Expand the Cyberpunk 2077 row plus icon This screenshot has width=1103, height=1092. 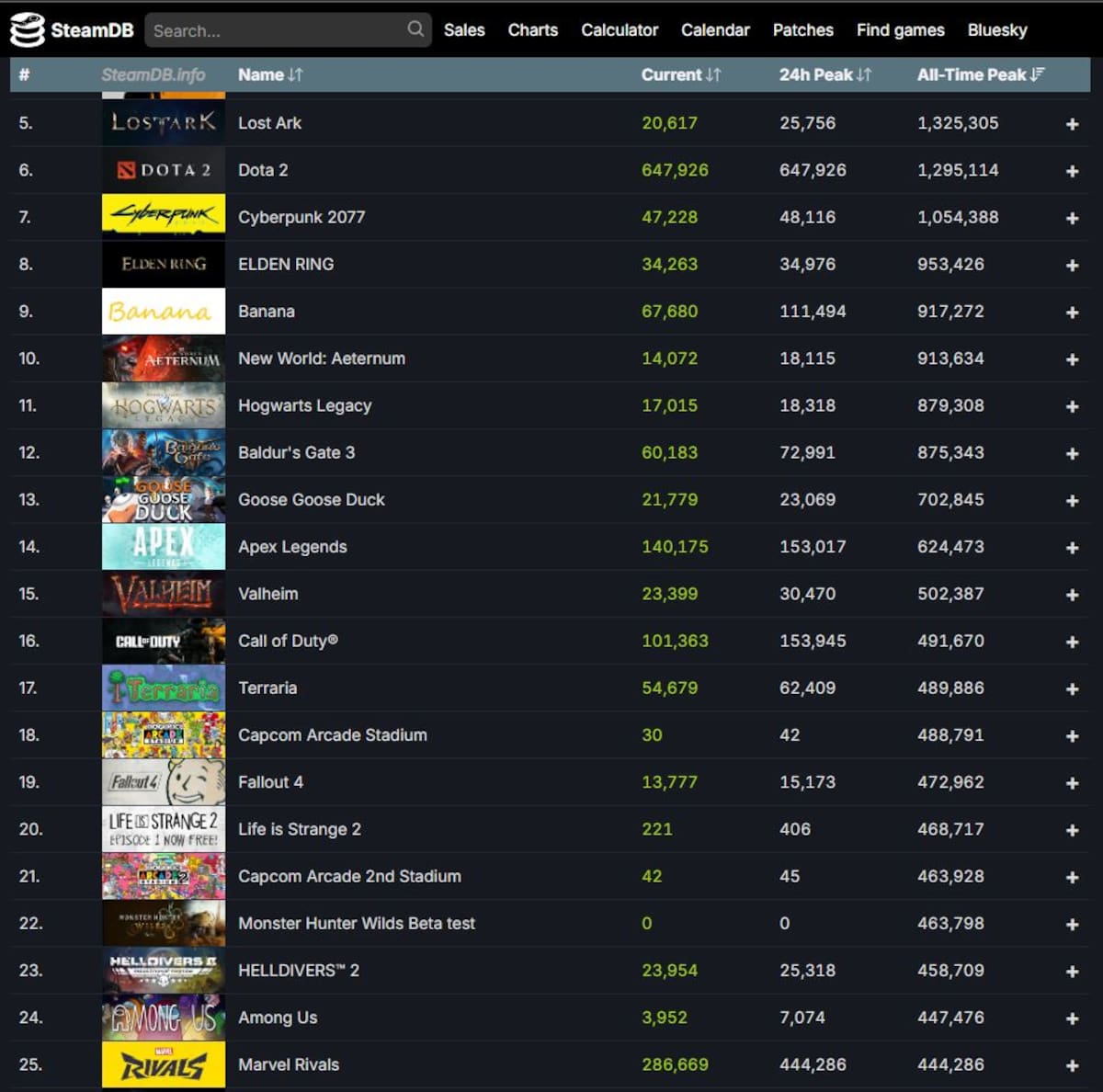(x=1072, y=218)
